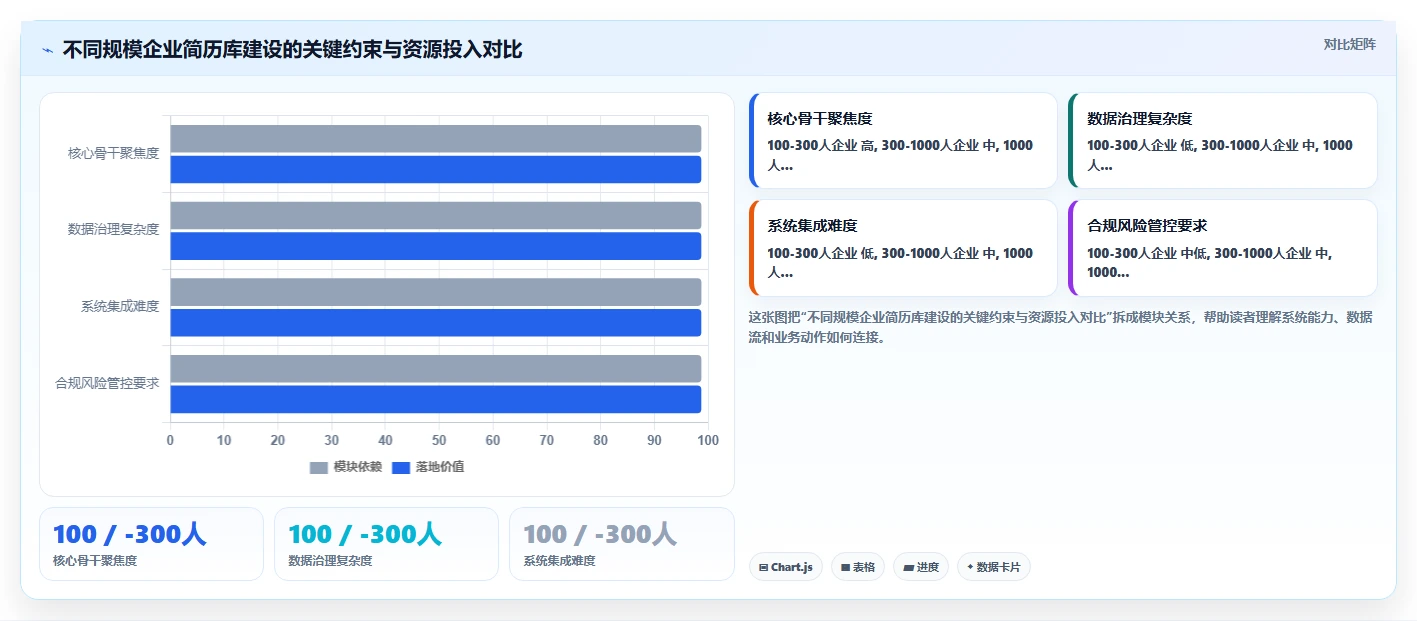The height and width of the screenshot is (621, 1417).
Task: Click the 对比矩阵 label in header
Action: 1349,44
